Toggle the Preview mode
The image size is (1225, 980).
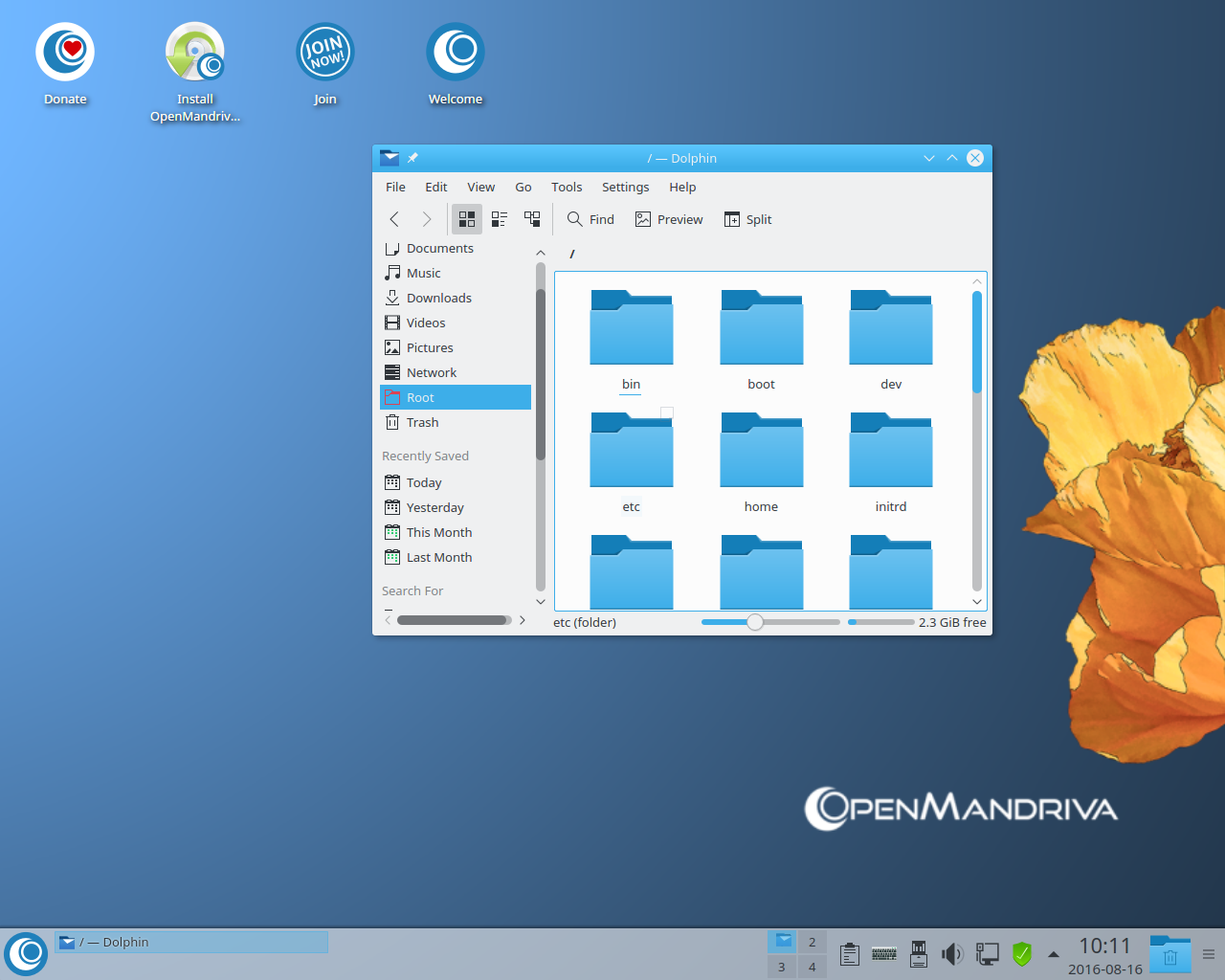click(x=669, y=219)
